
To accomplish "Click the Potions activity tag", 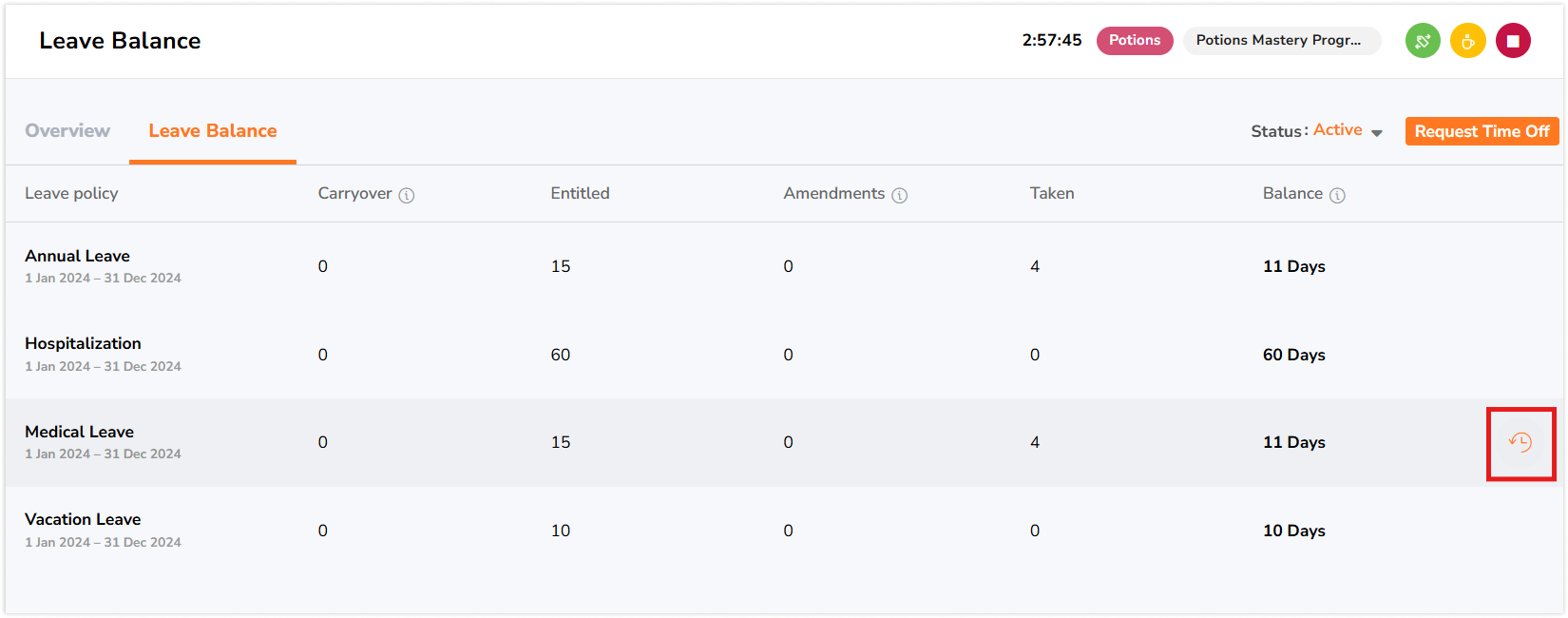I will (1135, 41).
